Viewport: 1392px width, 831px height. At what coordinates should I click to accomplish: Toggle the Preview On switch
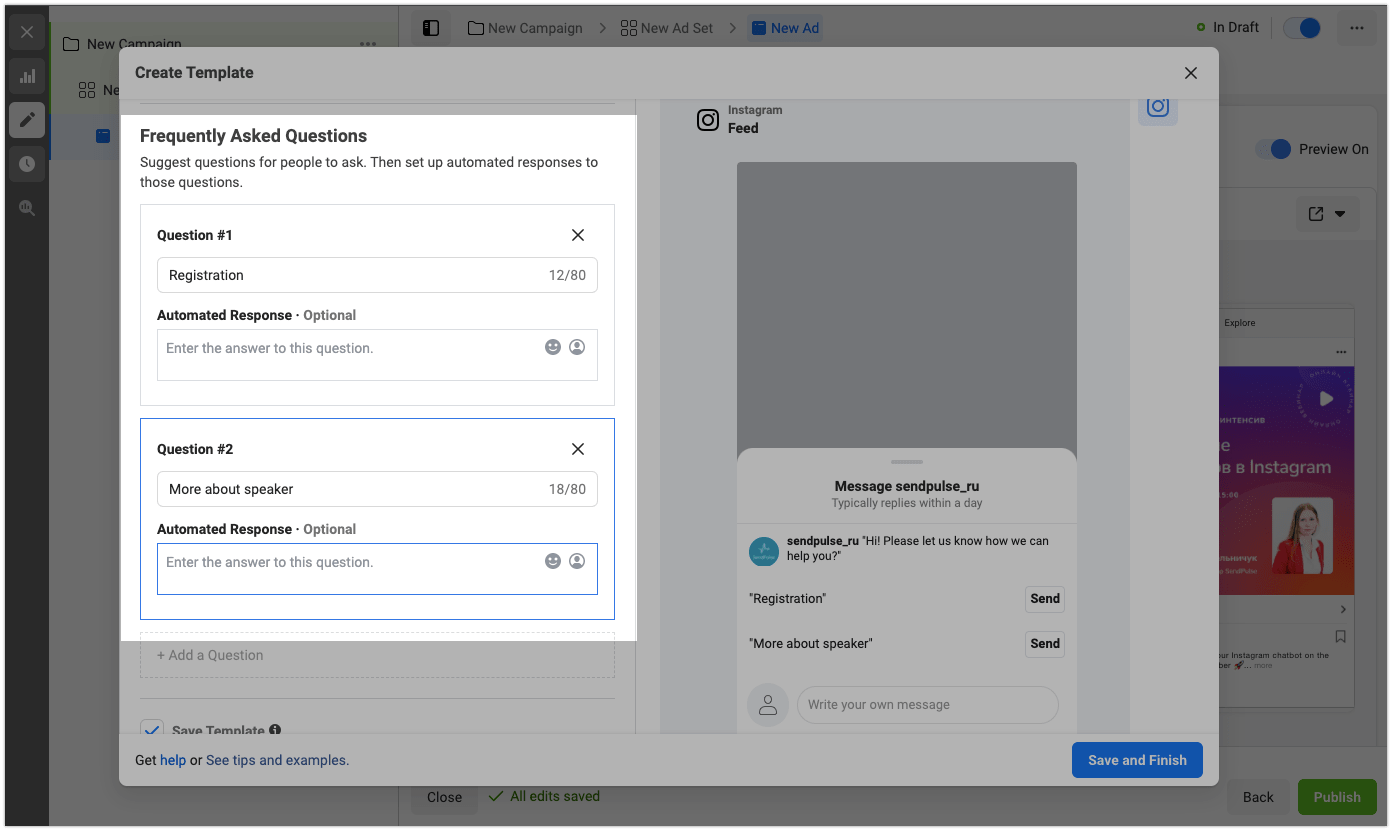(1274, 149)
